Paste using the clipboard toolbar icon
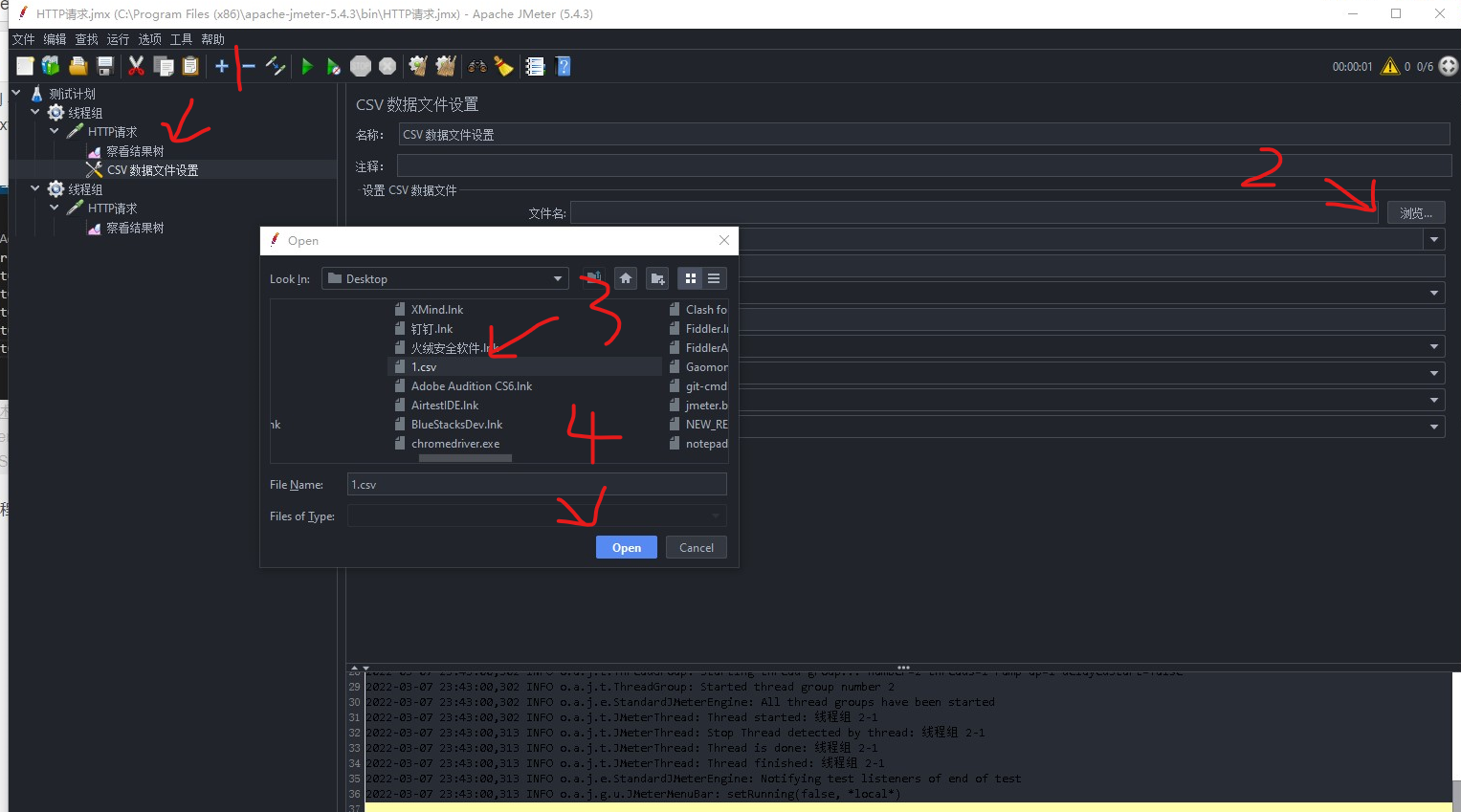This screenshot has height=812, width=1461. tap(190, 66)
